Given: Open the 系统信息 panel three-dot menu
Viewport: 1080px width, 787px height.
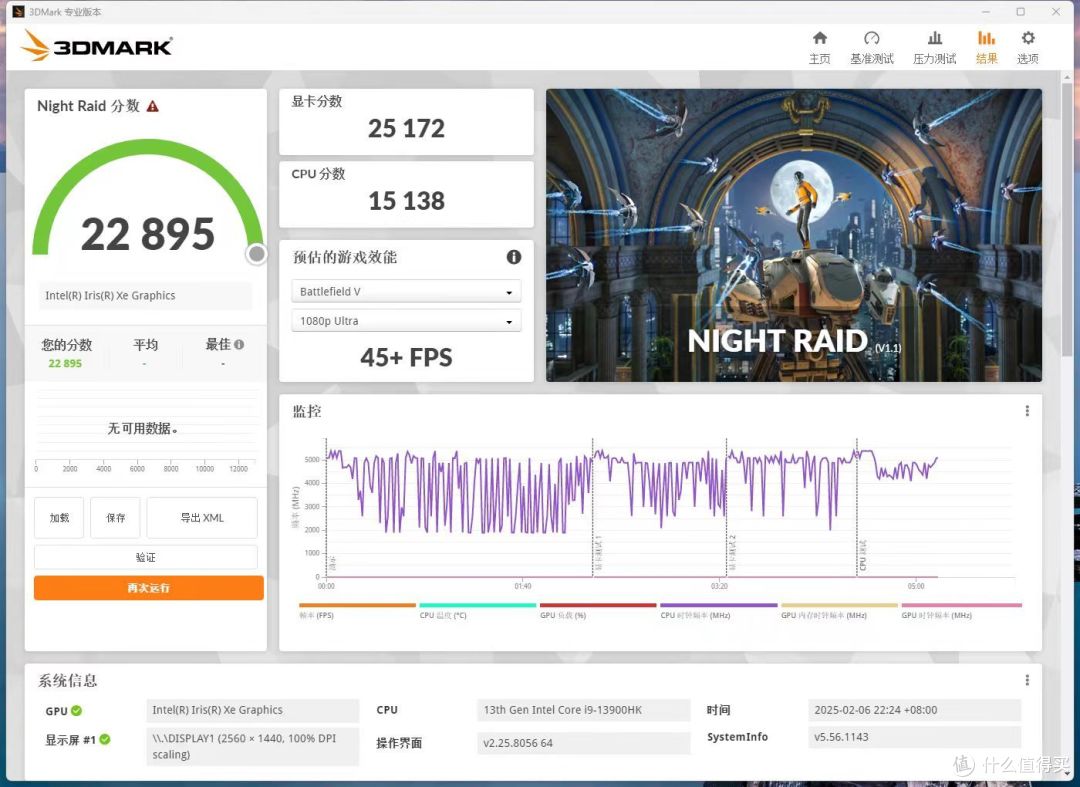Looking at the screenshot, I should [x=1027, y=680].
